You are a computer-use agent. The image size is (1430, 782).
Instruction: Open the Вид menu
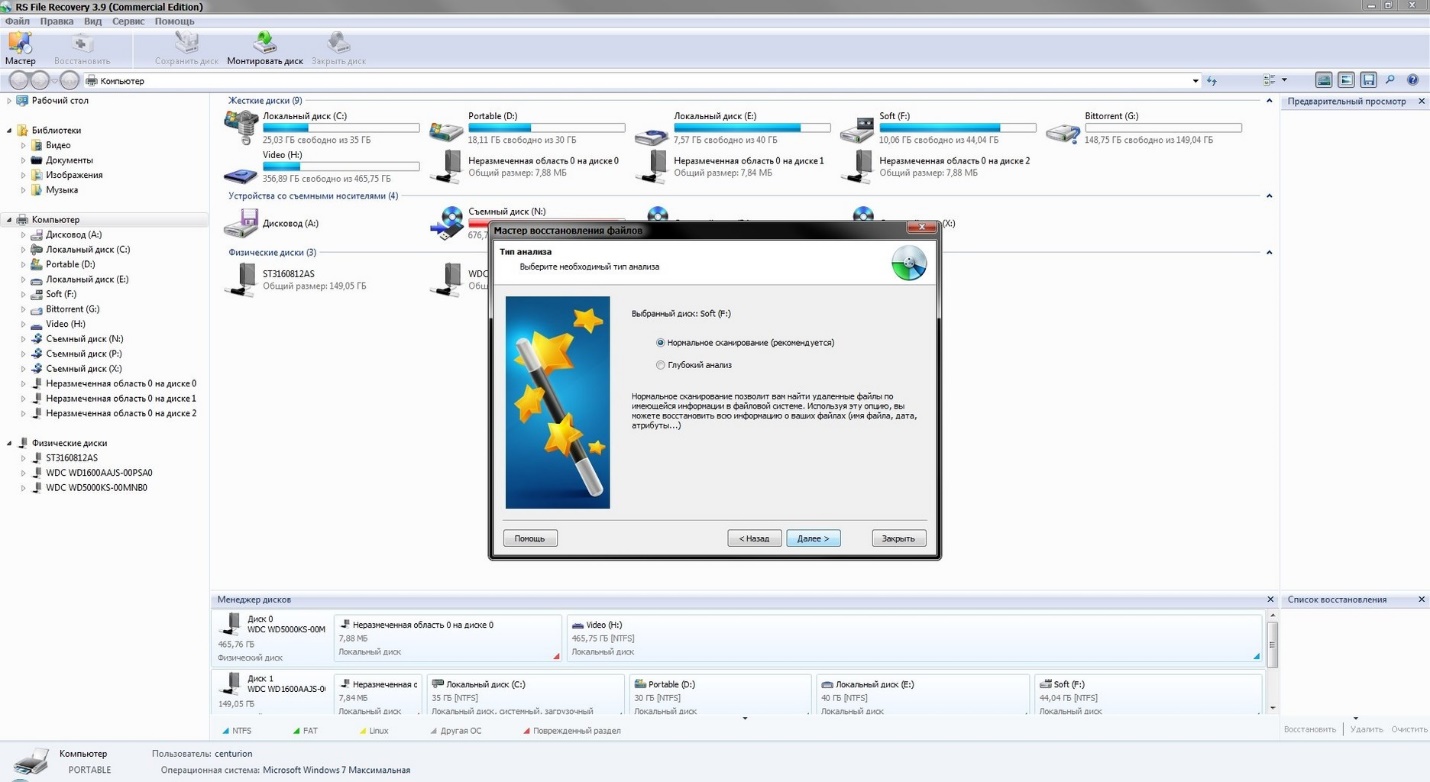93,21
